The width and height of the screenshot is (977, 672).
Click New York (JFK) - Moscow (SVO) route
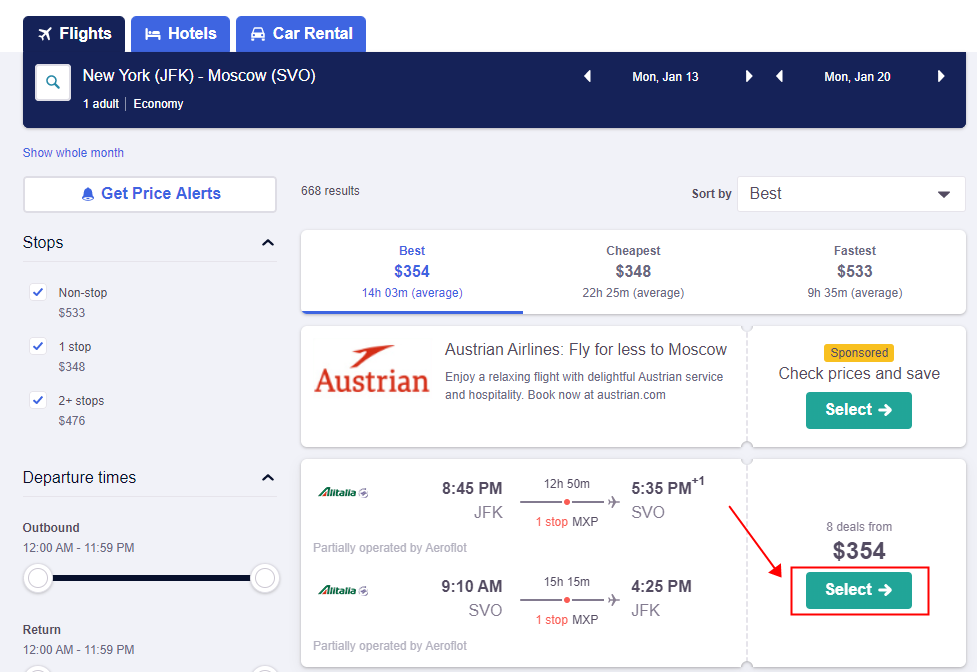tap(199, 75)
